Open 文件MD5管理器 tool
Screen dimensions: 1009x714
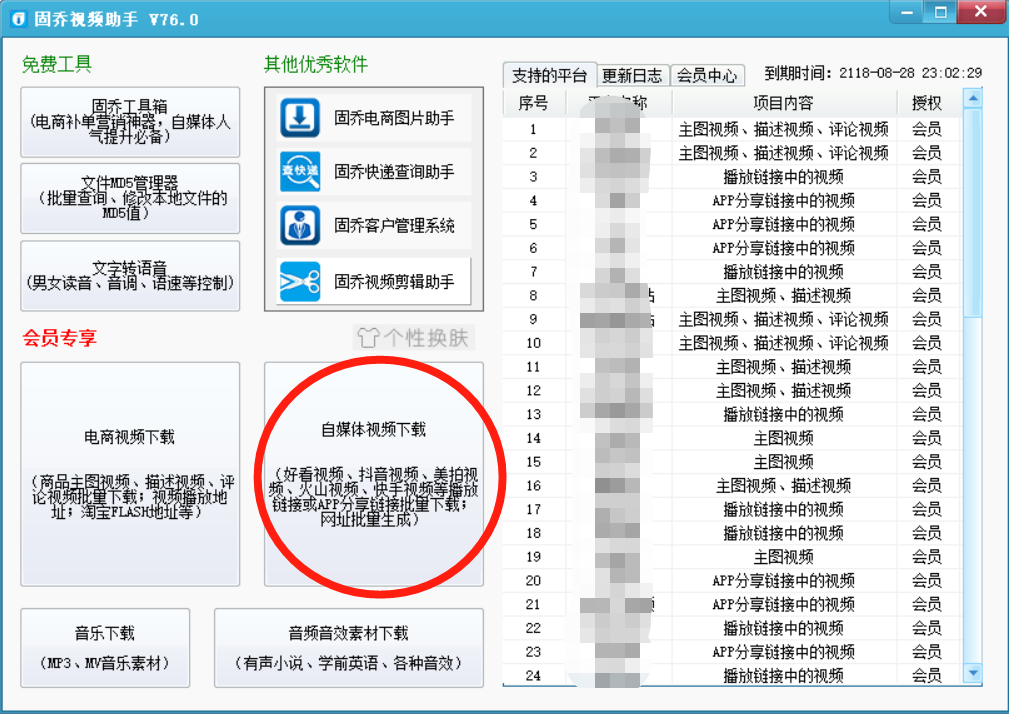coord(130,198)
